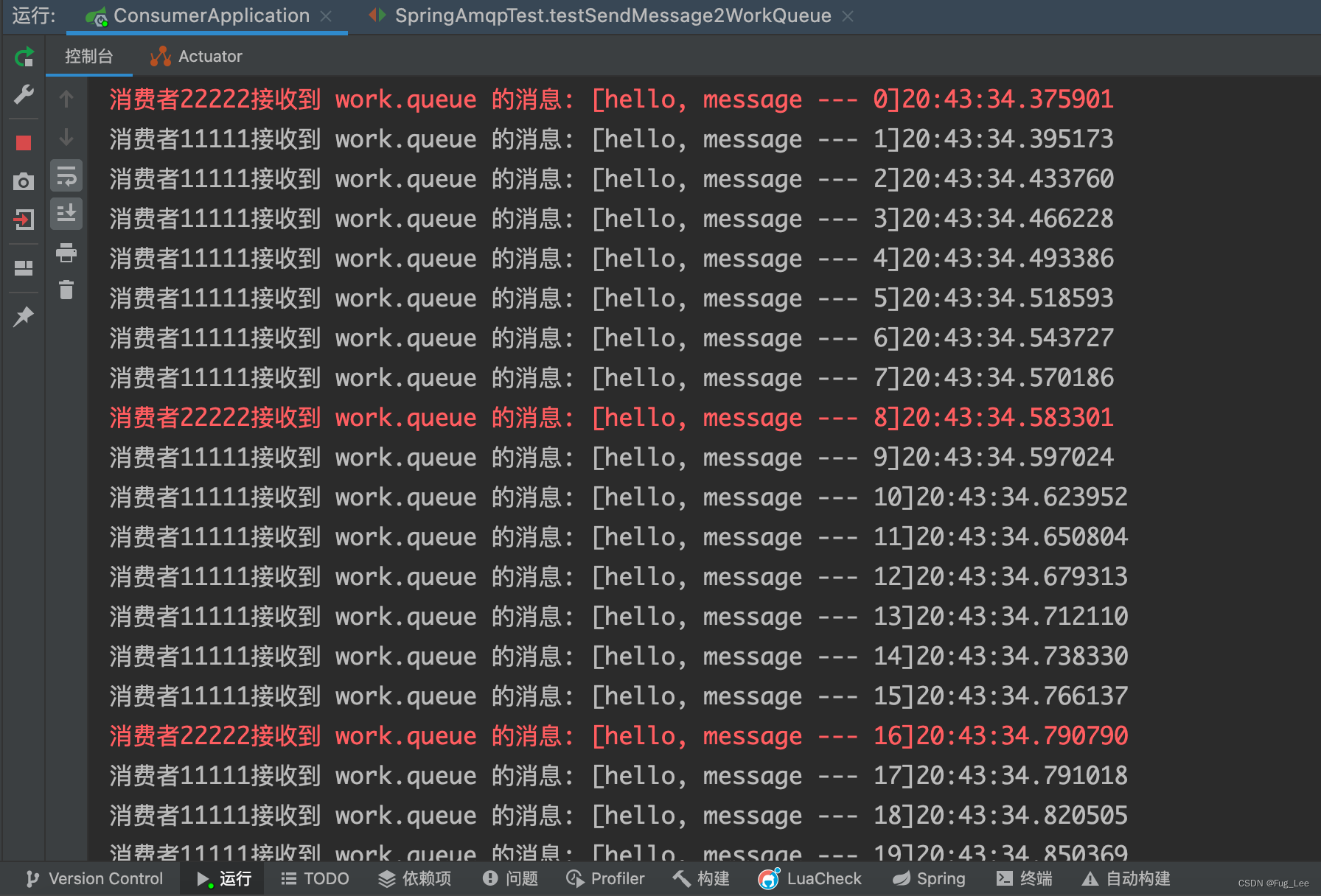Click the camera thread dump icon
Image resolution: width=1321 pixels, height=896 pixels.
24,181
